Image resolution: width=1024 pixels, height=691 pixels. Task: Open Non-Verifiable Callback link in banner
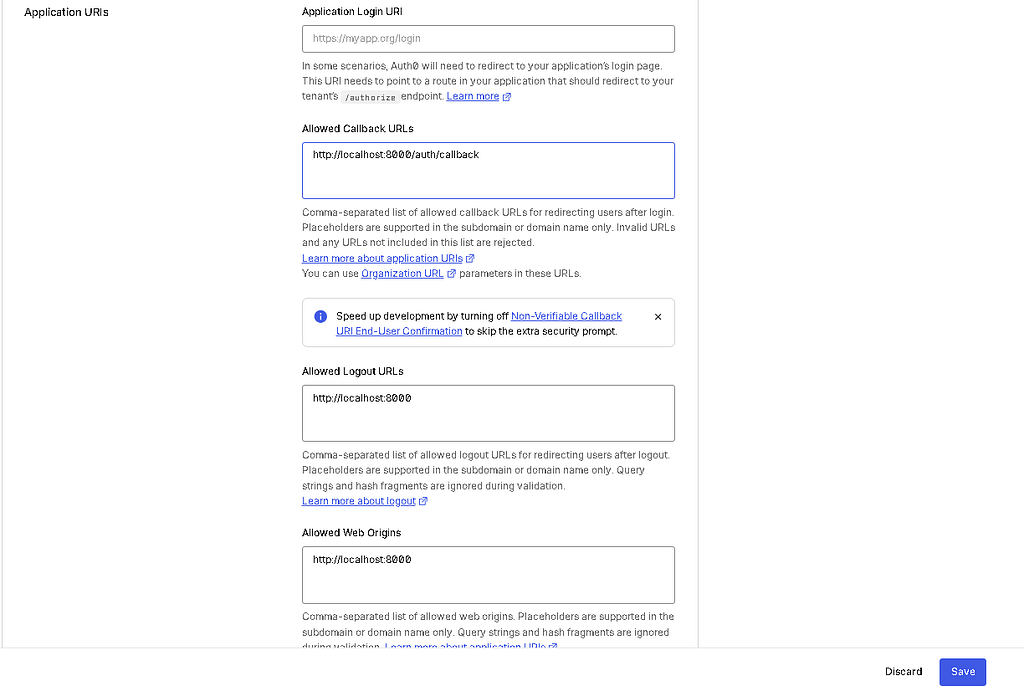(x=566, y=316)
